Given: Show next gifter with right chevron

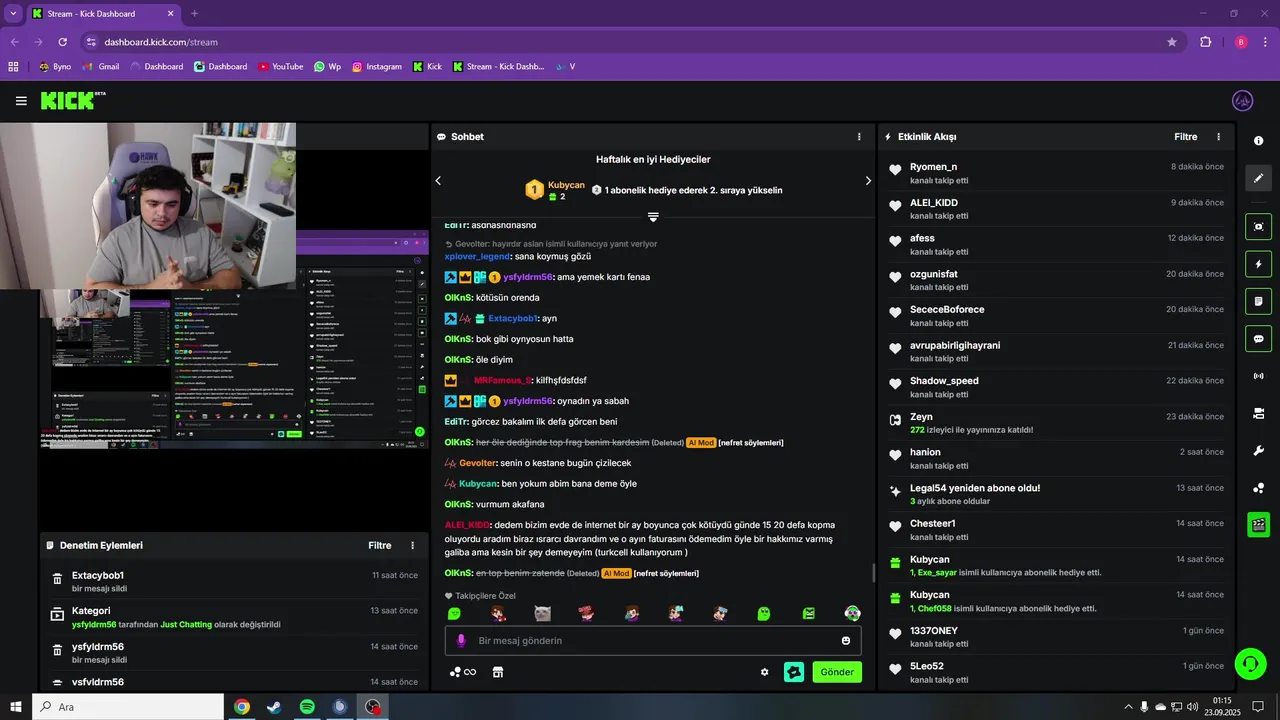Looking at the screenshot, I should coord(868,181).
